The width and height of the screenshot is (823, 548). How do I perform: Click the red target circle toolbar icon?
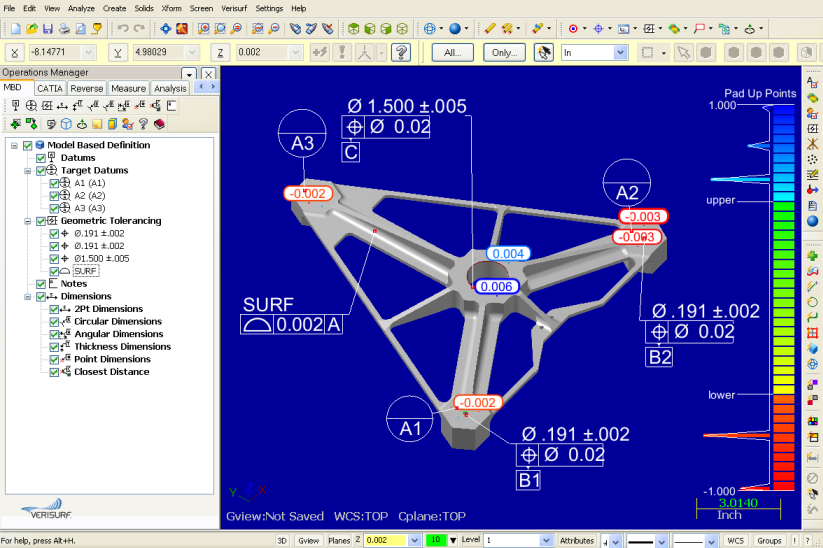(573, 29)
